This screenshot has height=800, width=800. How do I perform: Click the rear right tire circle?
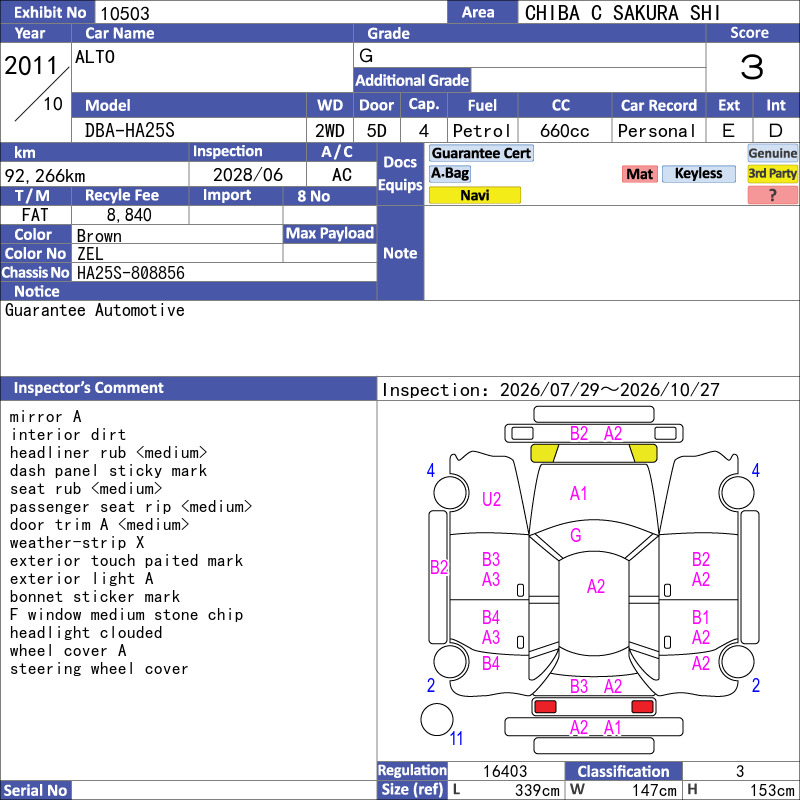coord(737,661)
